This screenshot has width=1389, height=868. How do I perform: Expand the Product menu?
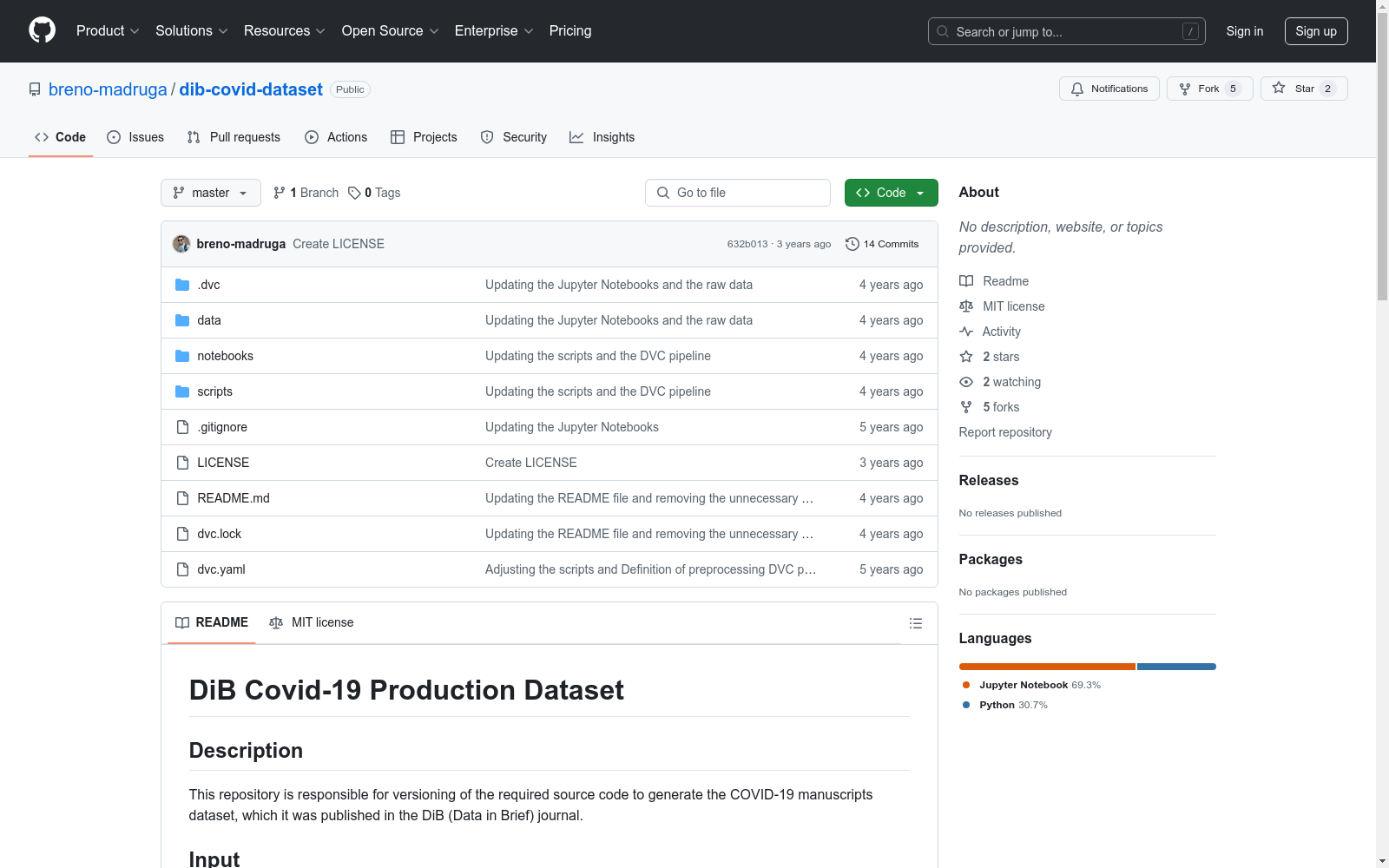coord(108,31)
